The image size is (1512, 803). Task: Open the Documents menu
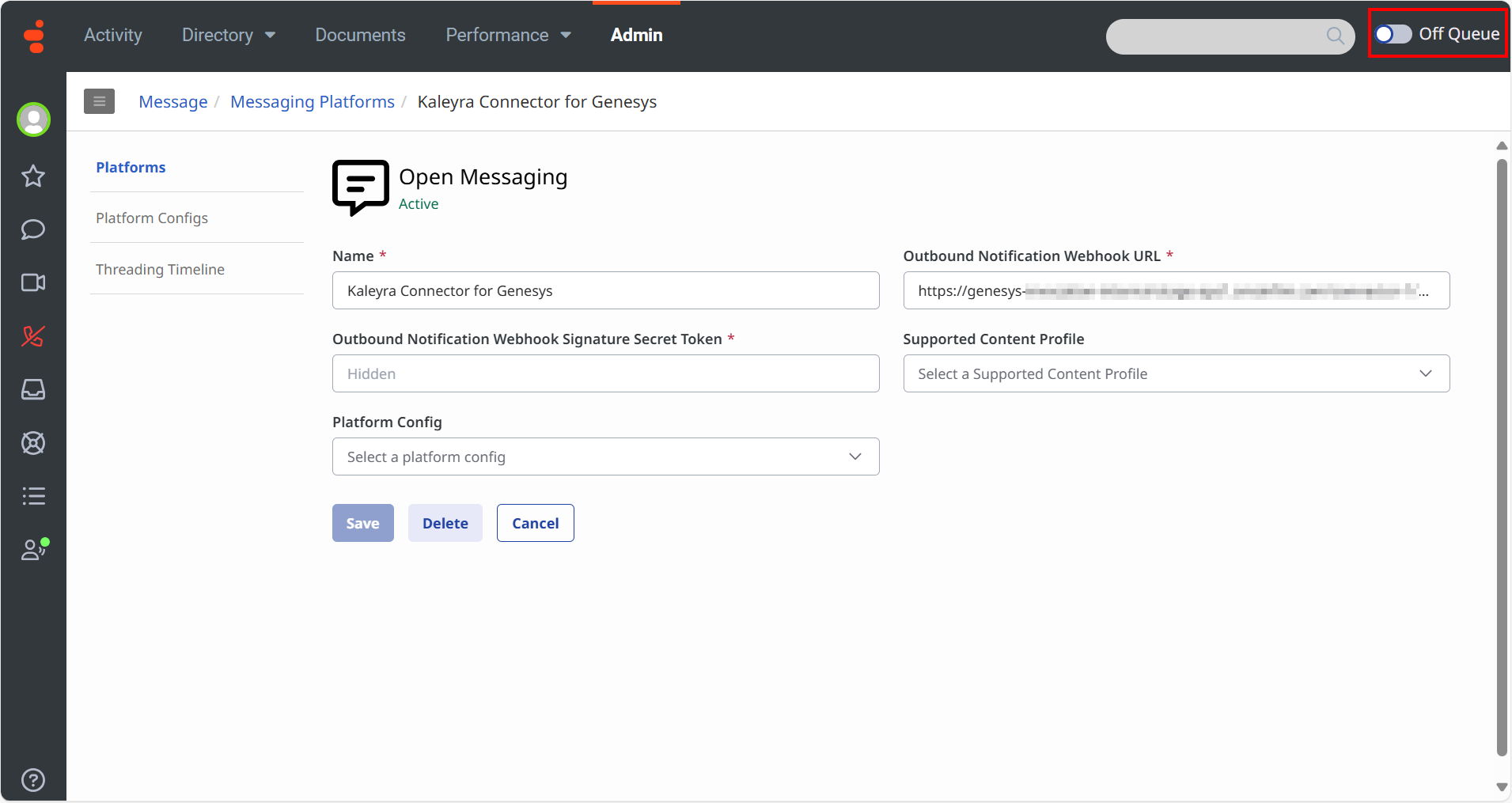pyautogui.click(x=361, y=35)
